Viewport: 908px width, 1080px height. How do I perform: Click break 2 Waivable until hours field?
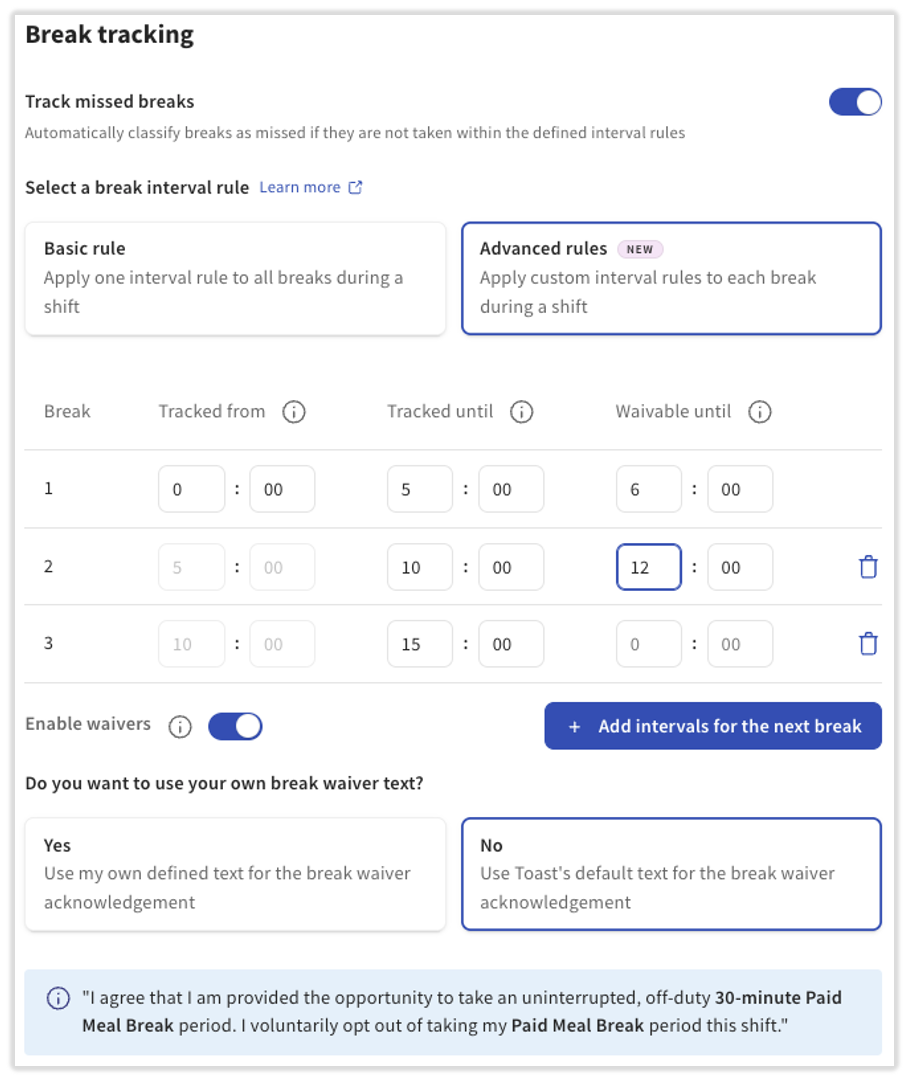[x=649, y=567]
